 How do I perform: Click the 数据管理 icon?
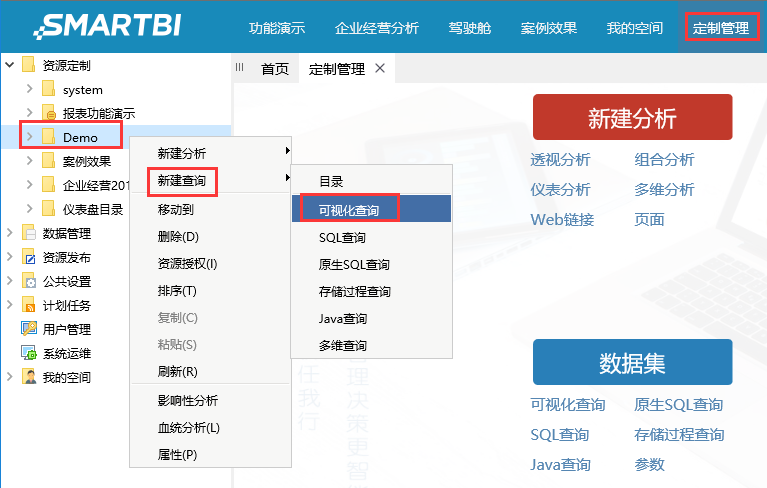[29, 233]
